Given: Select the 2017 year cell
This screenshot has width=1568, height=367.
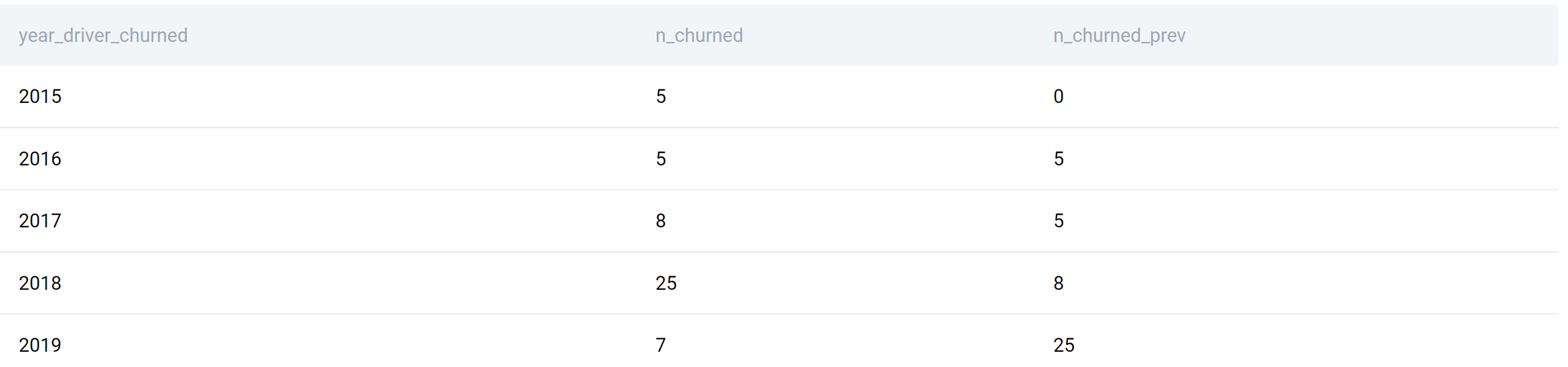Looking at the screenshot, I should pos(40,221).
